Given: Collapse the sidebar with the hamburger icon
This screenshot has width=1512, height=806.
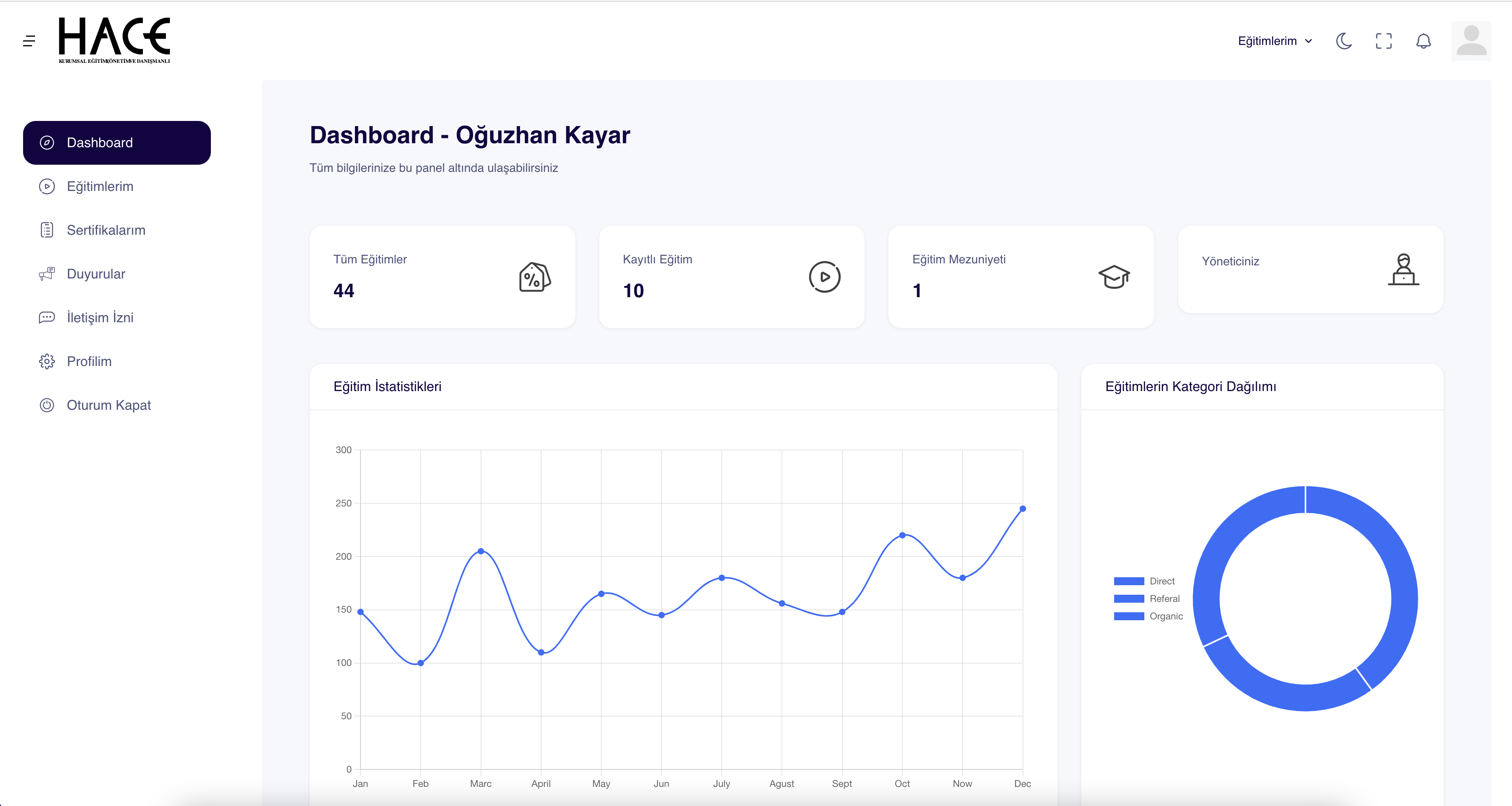Looking at the screenshot, I should tap(29, 41).
